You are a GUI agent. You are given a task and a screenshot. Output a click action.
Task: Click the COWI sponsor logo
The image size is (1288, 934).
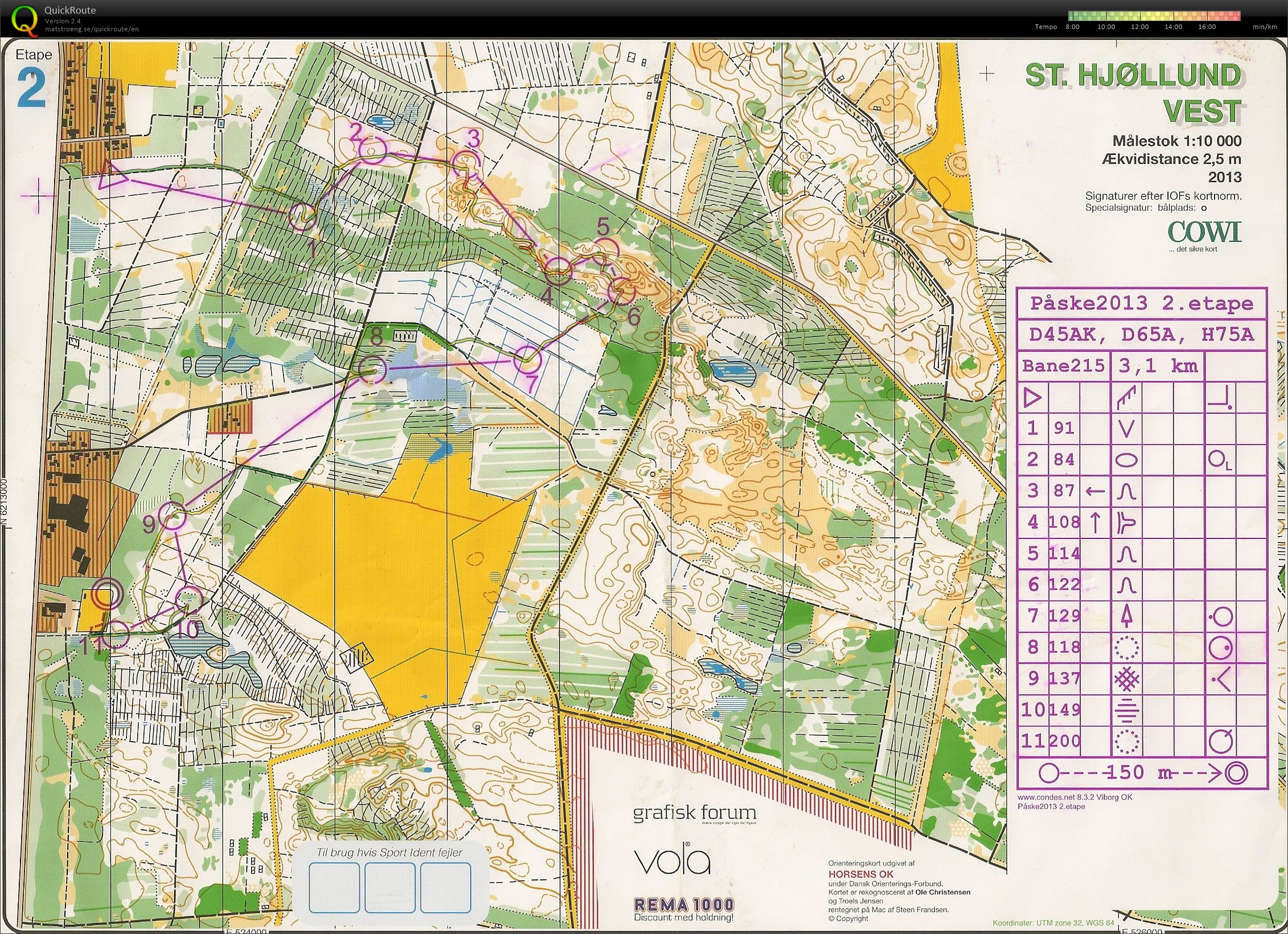pos(1205,232)
